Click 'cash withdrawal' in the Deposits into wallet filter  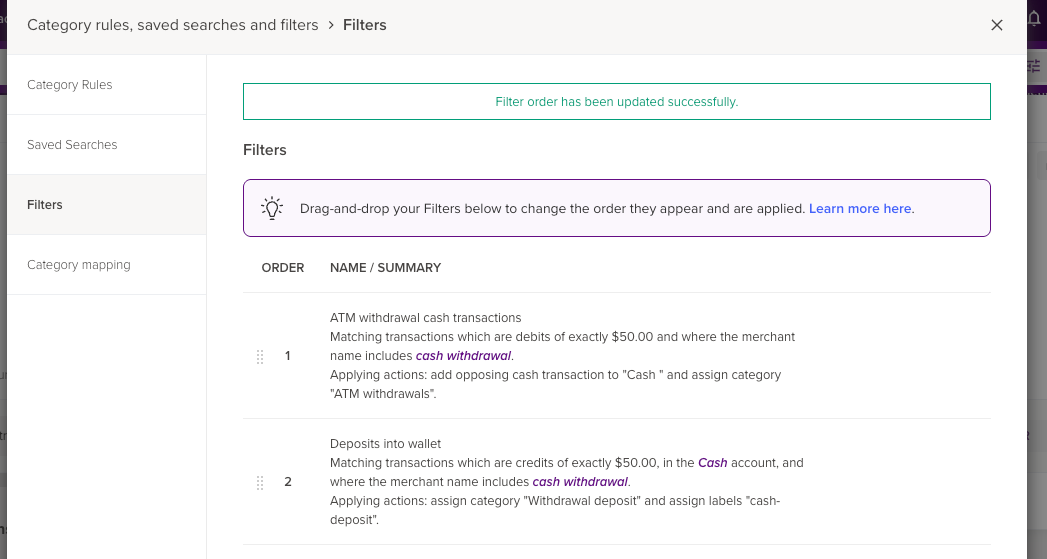pos(580,482)
